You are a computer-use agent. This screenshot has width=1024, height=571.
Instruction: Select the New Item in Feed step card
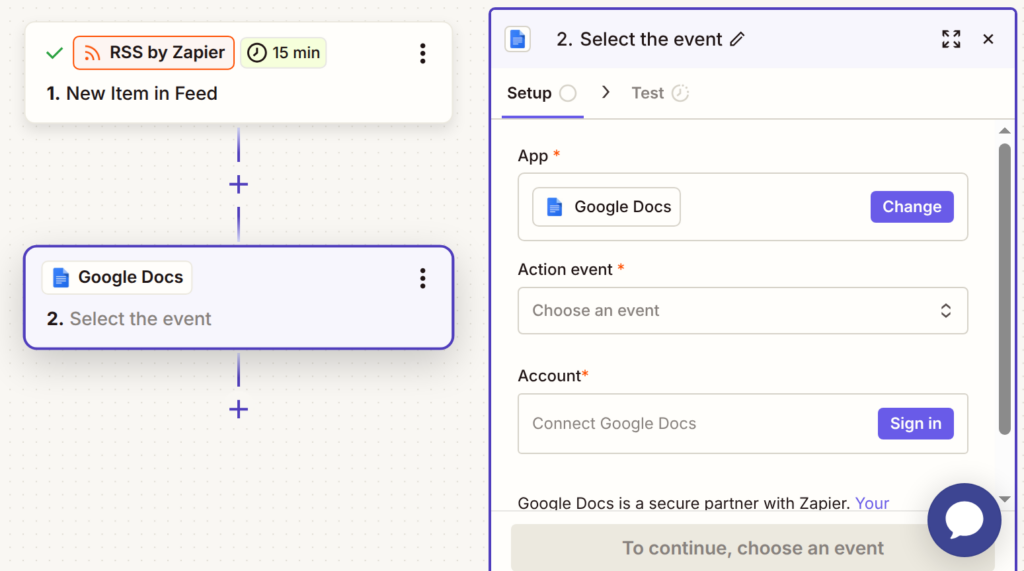238,73
